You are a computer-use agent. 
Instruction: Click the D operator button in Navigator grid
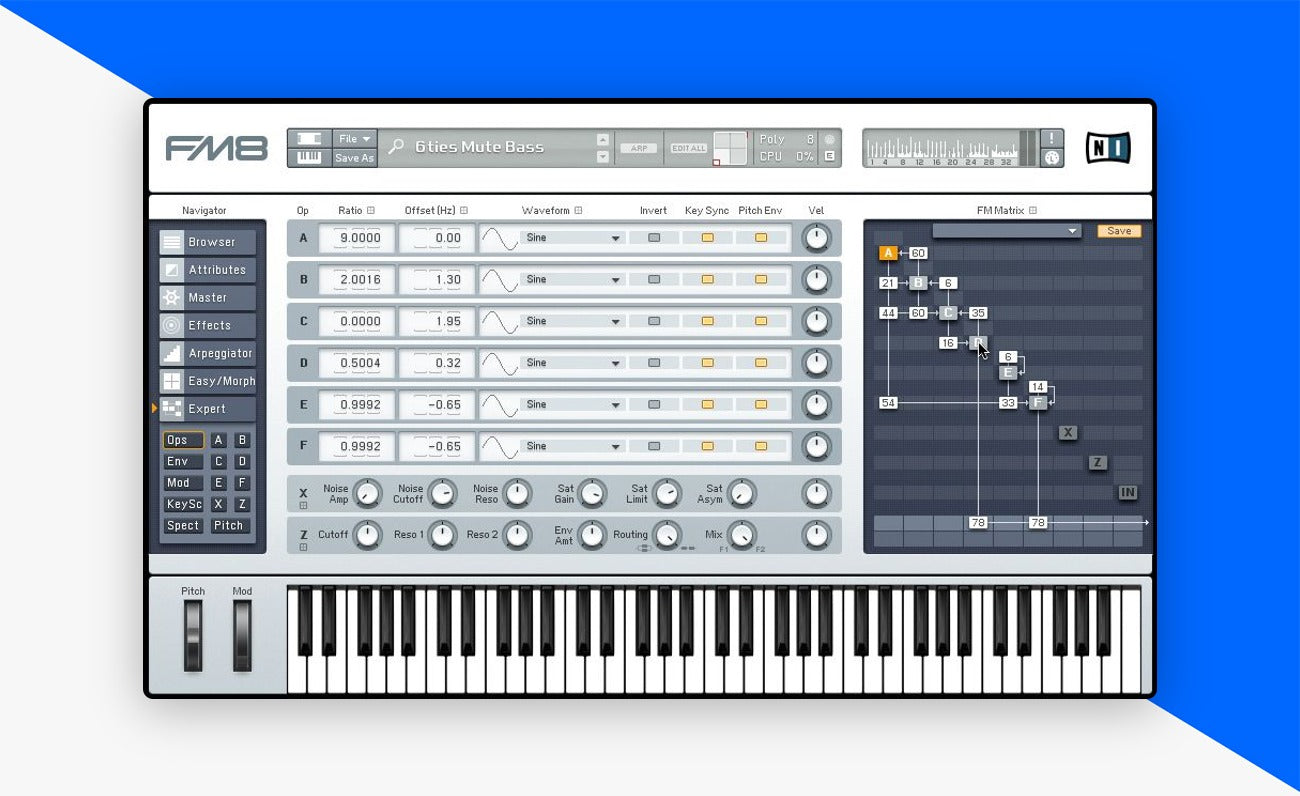[x=242, y=462]
